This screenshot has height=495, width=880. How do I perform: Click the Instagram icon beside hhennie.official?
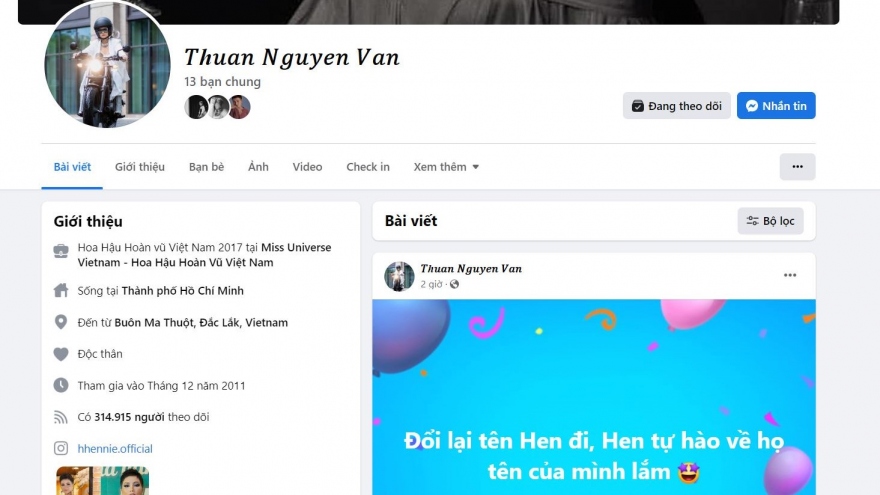pyautogui.click(x=61, y=449)
